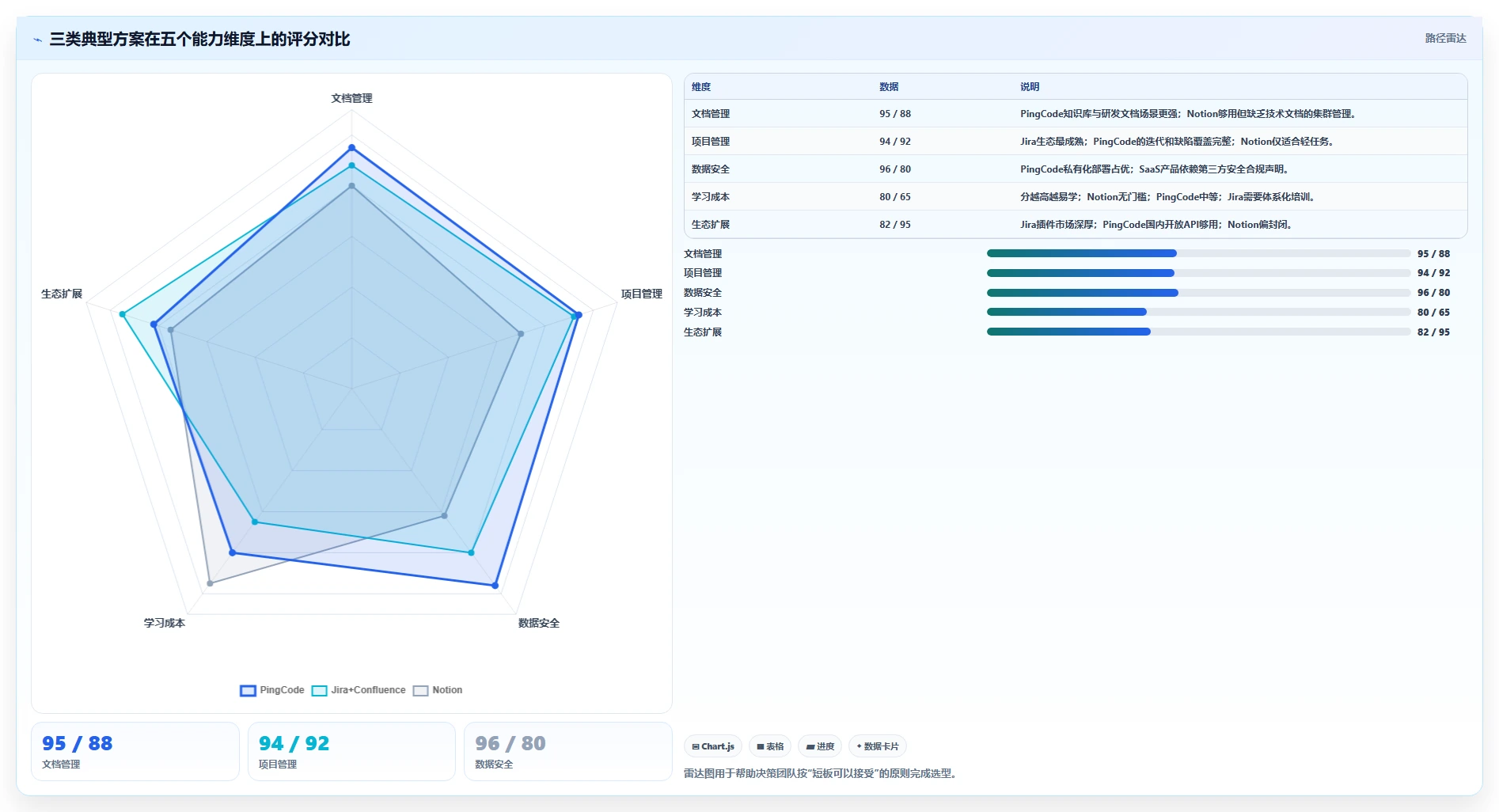The image size is (1499, 812).
Task: Click the 生态扩展 axis label on the radar
Action: point(62,294)
